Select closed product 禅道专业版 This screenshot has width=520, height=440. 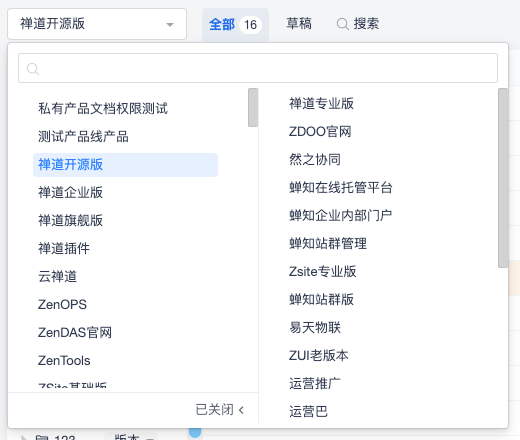click(x=321, y=104)
